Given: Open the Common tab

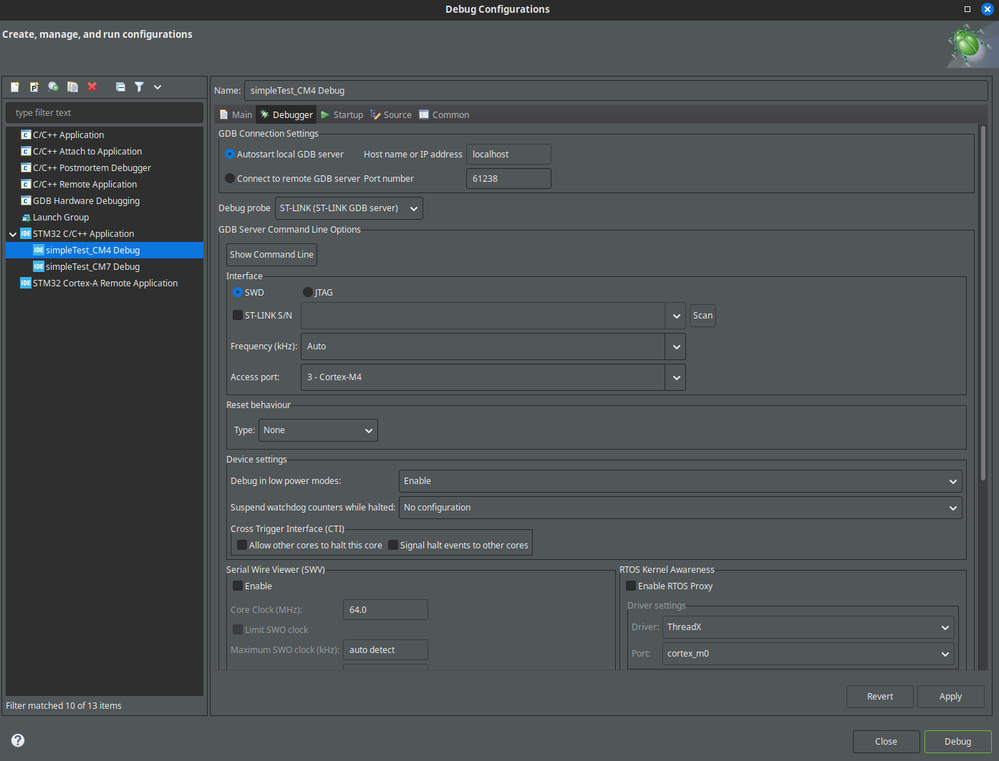Looking at the screenshot, I should (x=444, y=115).
